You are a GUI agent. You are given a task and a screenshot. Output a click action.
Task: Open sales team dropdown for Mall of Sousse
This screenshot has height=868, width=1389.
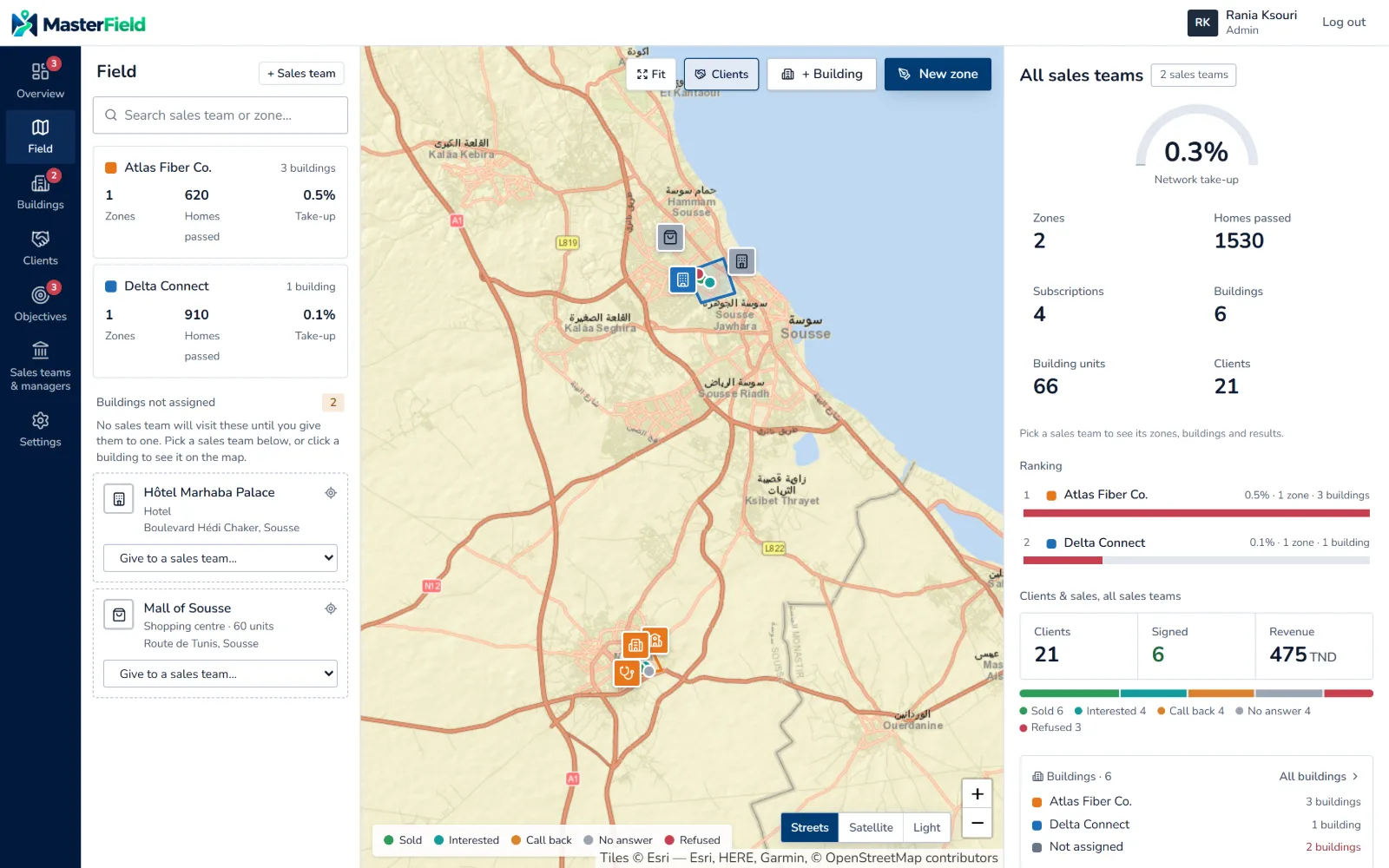[x=221, y=674]
